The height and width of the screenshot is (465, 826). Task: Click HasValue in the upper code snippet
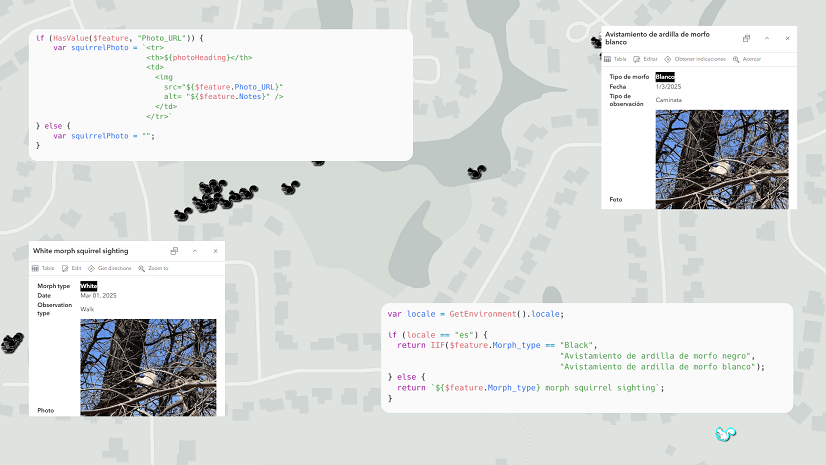point(71,38)
